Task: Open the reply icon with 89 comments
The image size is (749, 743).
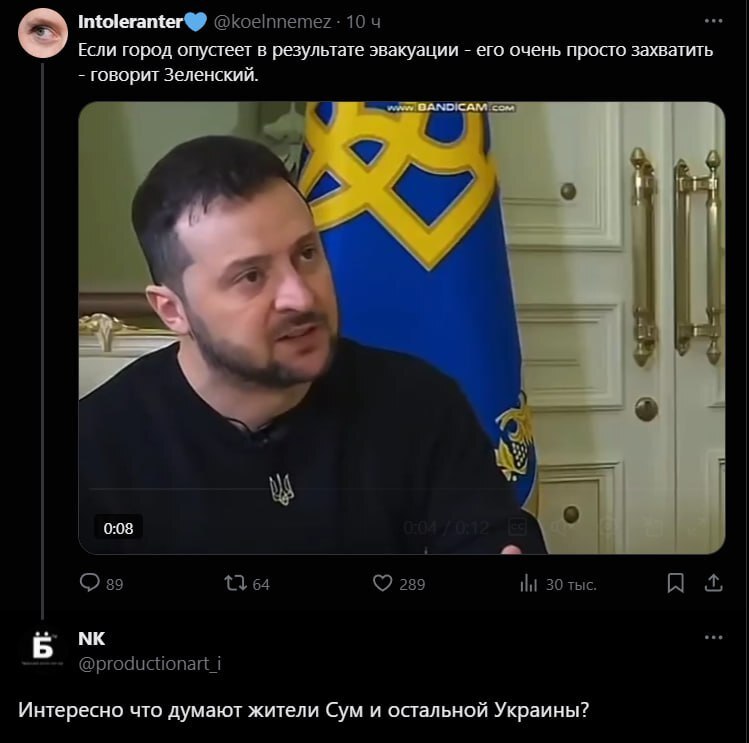Action: tap(89, 583)
